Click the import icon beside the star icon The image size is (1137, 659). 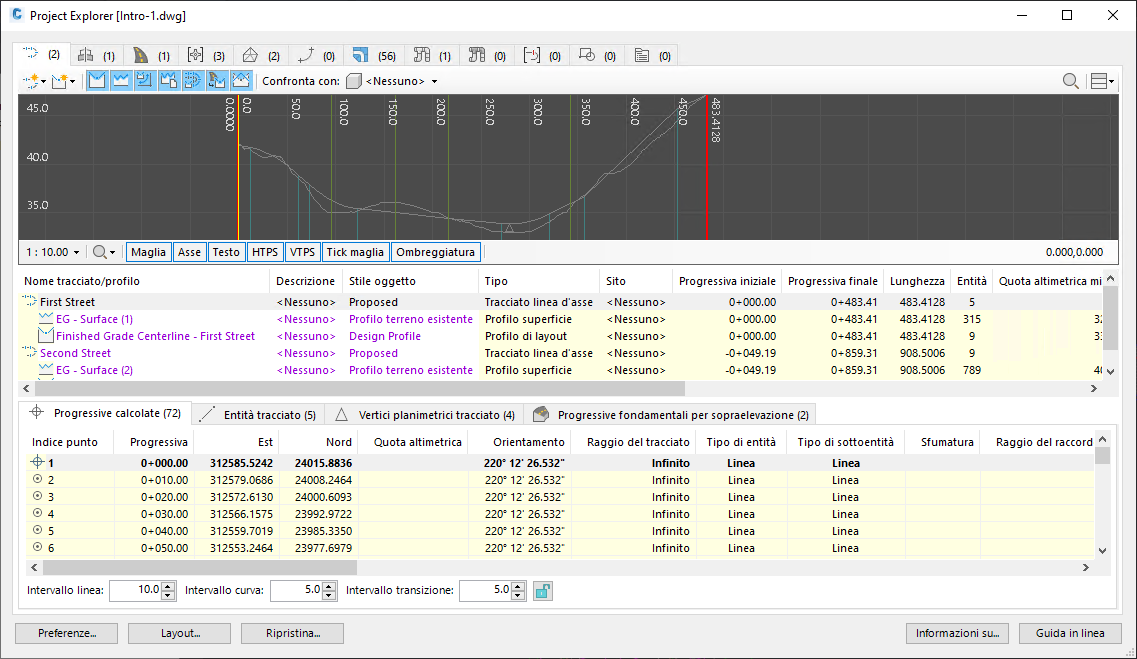(x=60, y=81)
